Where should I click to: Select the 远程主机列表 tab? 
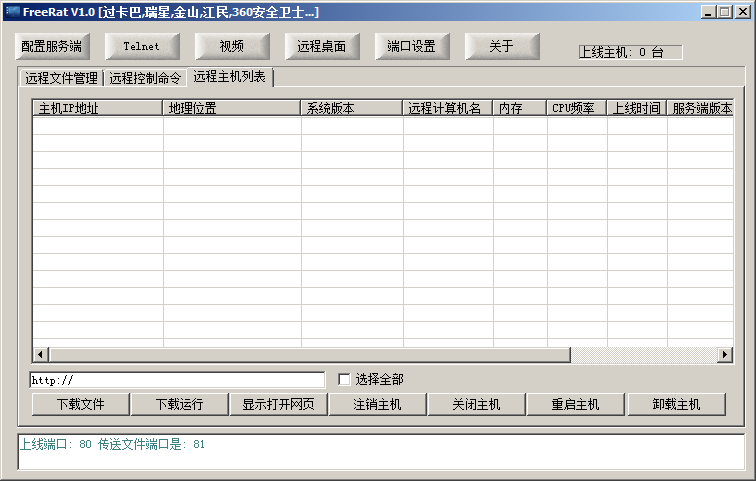[230, 77]
